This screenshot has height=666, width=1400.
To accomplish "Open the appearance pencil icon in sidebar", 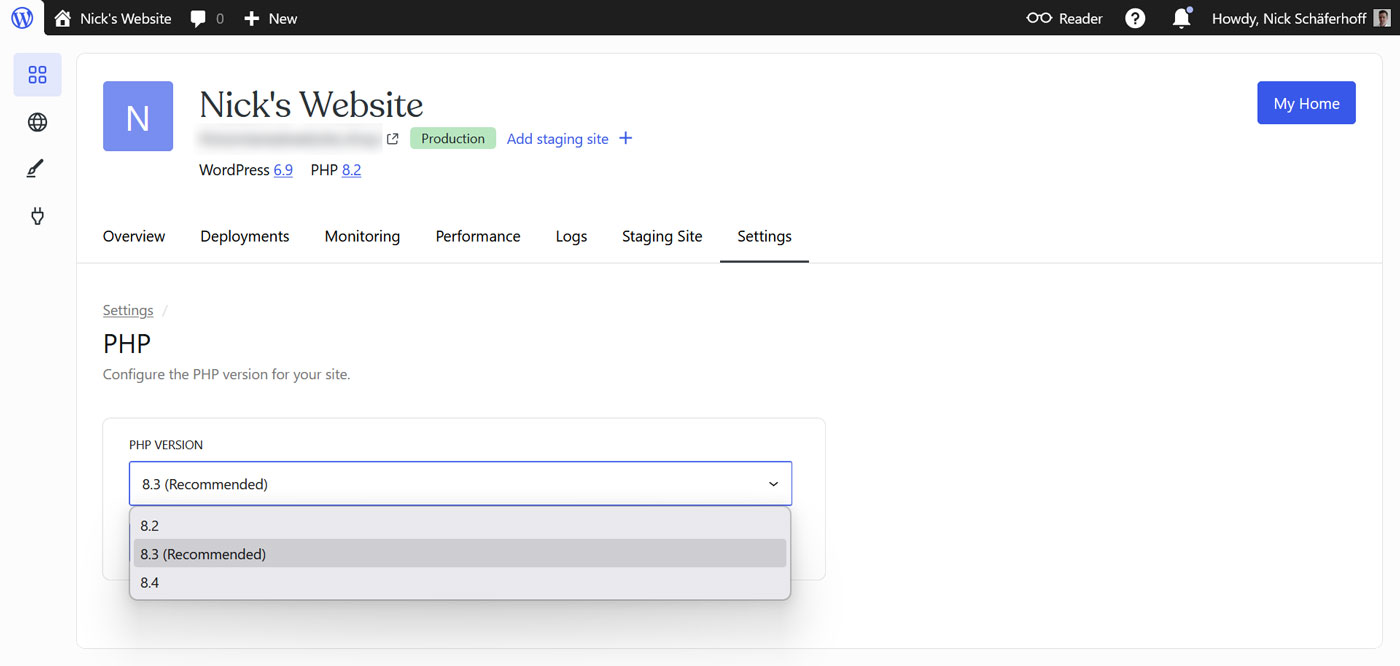I will pos(36,168).
